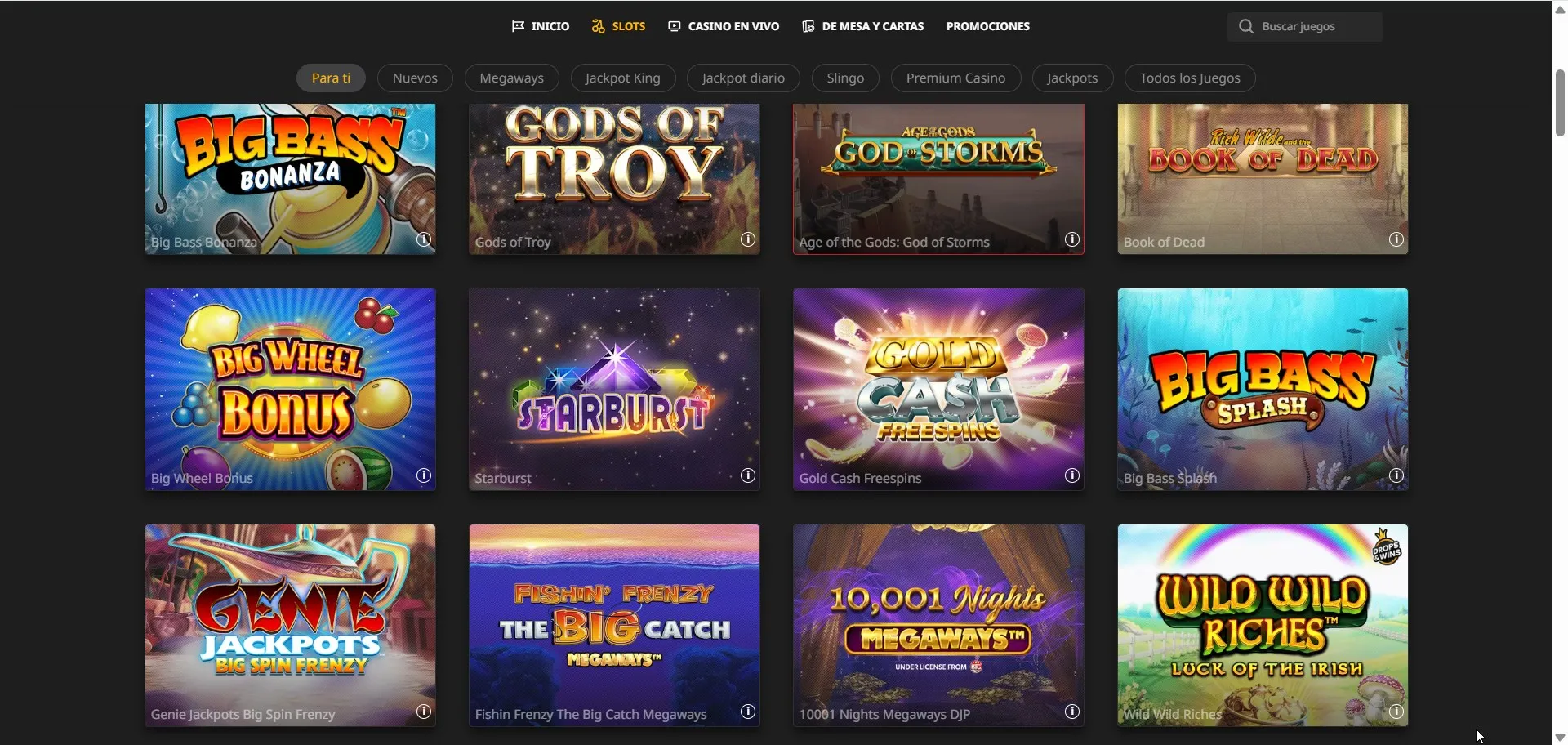
Task: Select the Nuevos category filter
Action: pos(415,78)
